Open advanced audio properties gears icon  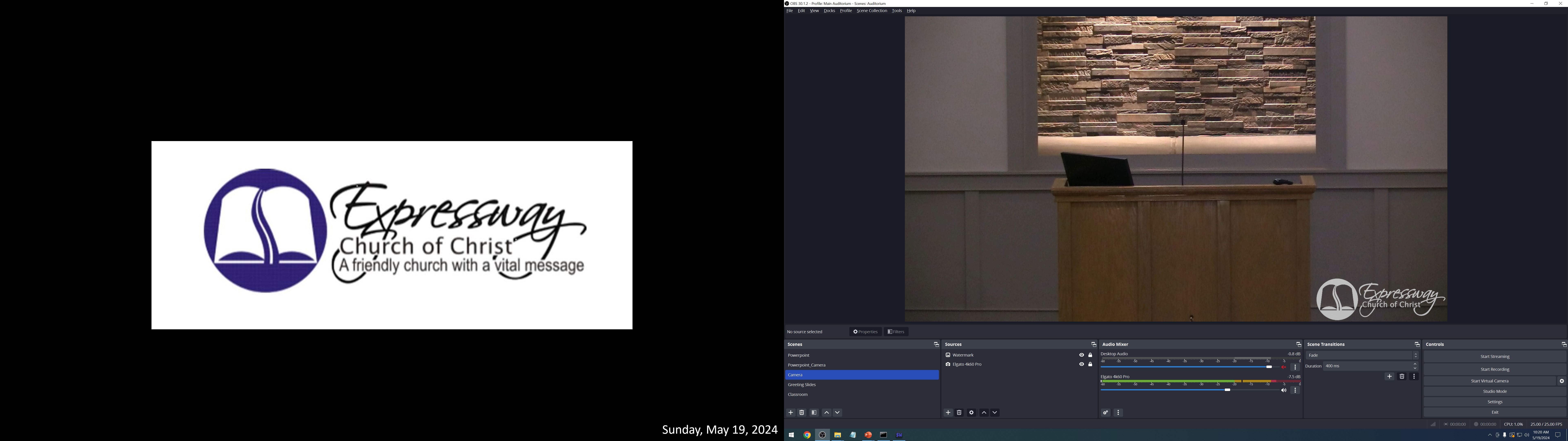1105,412
